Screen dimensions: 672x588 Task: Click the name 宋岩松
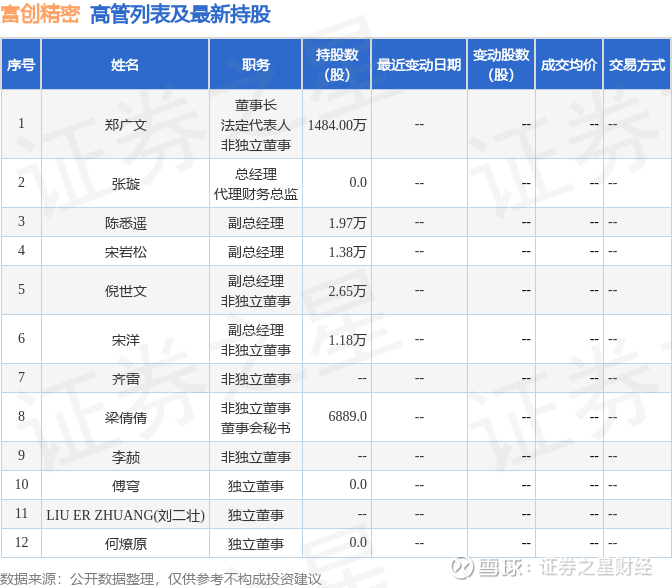126,252
